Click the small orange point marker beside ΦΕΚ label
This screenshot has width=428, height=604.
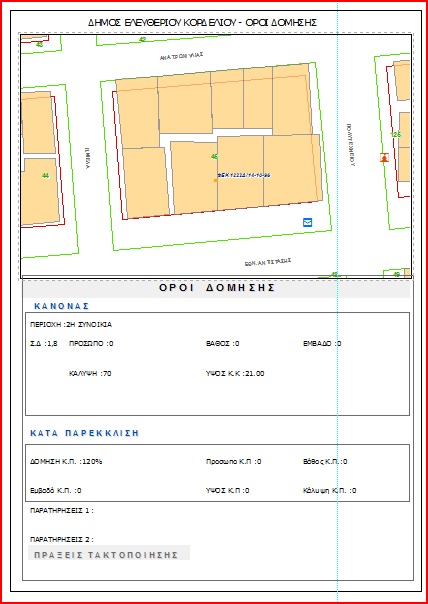click(x=215, y=180)
